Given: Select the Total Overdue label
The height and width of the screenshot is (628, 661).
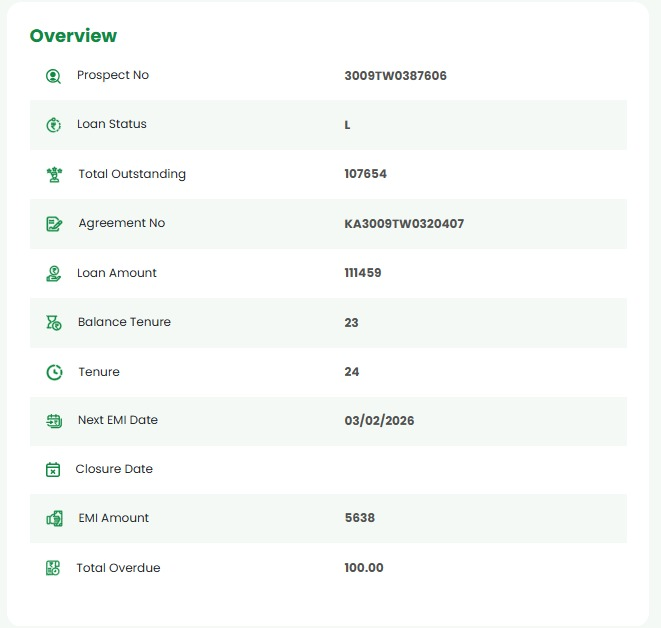Looking at the screenshot, I should (118, 568).
